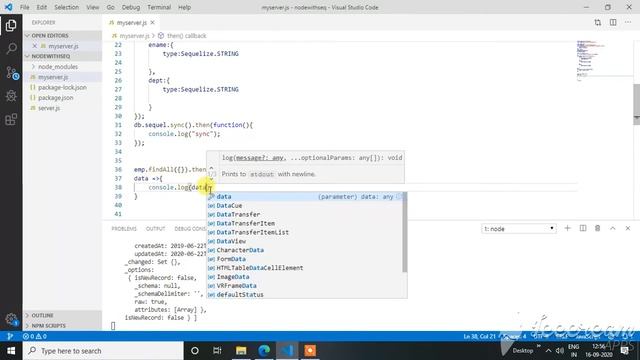The height and width of the screenshot is (360, 640).
Task: Select 'DataTransfer' autocomplete suggestion
Action: 304,214
